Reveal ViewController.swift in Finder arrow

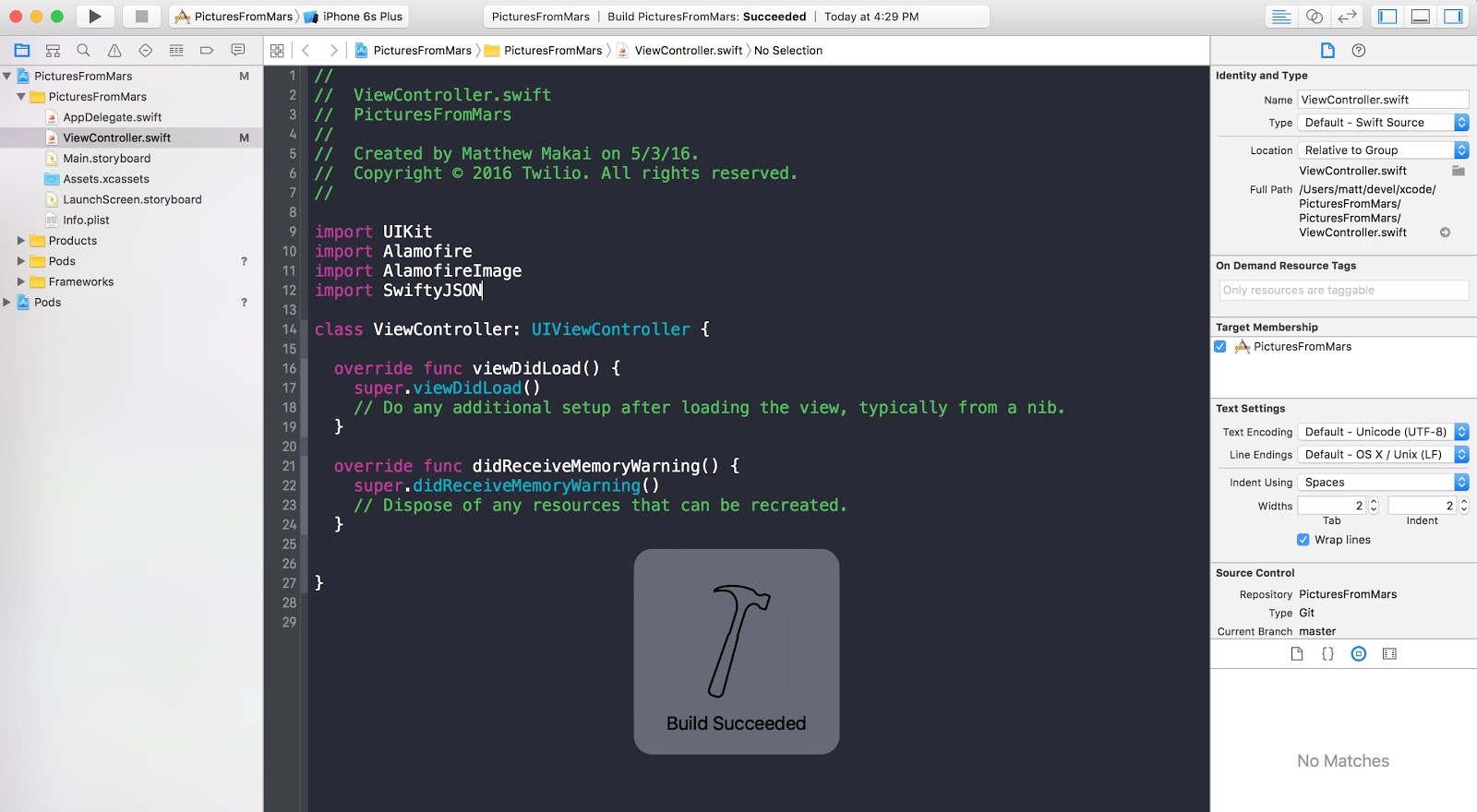click(x=1445, y=233)
